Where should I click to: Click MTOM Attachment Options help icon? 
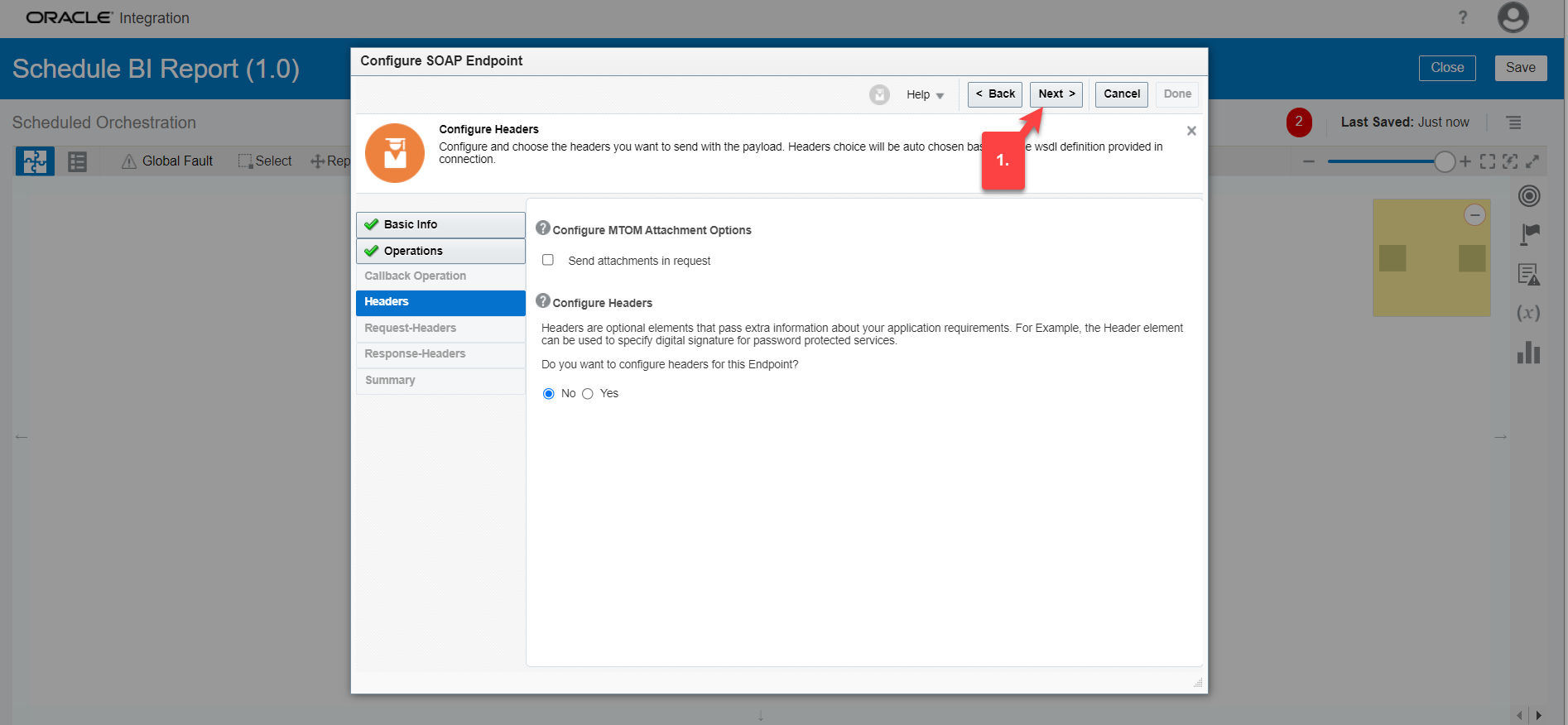click(x=543, y=228)
